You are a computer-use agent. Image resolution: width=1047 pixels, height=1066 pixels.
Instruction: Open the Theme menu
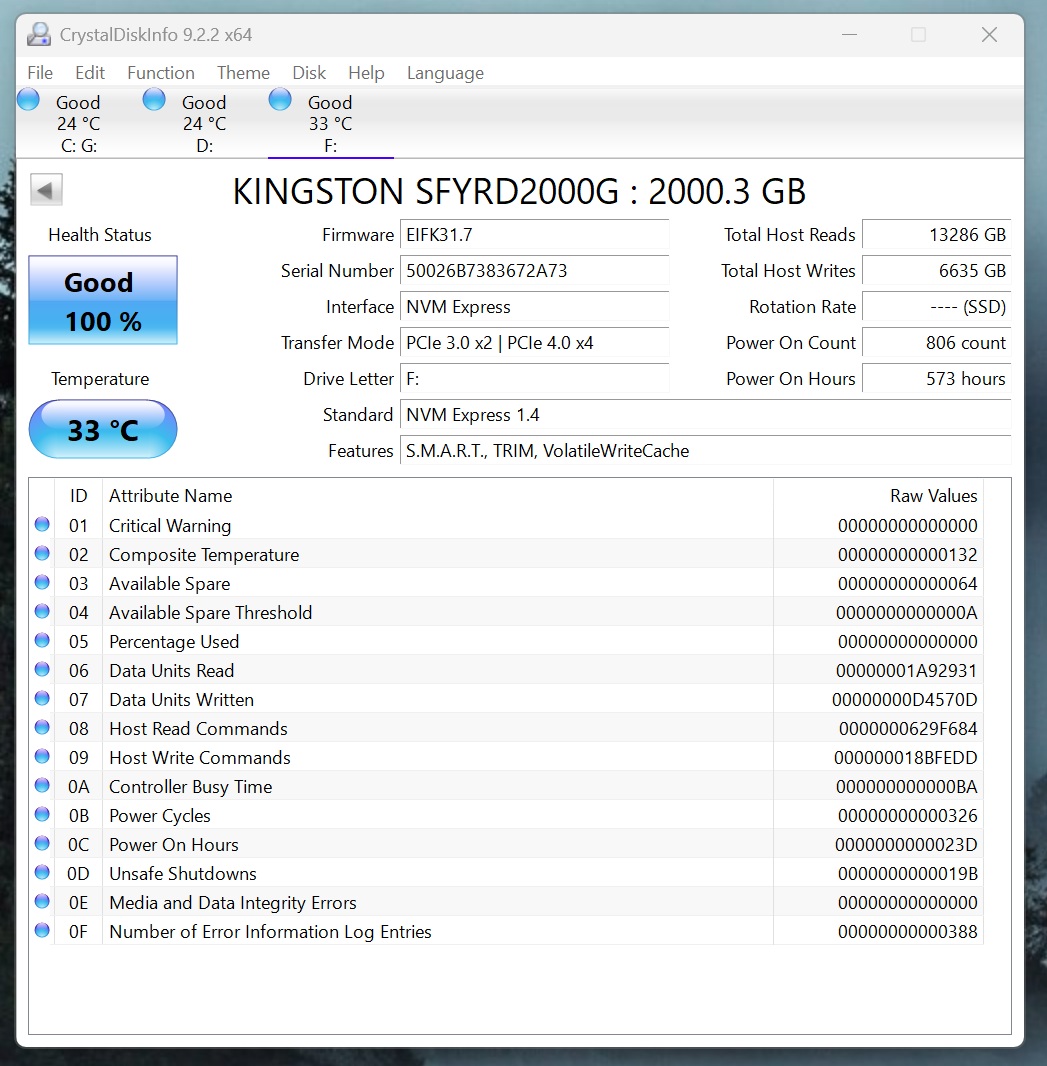pos(243,73)
